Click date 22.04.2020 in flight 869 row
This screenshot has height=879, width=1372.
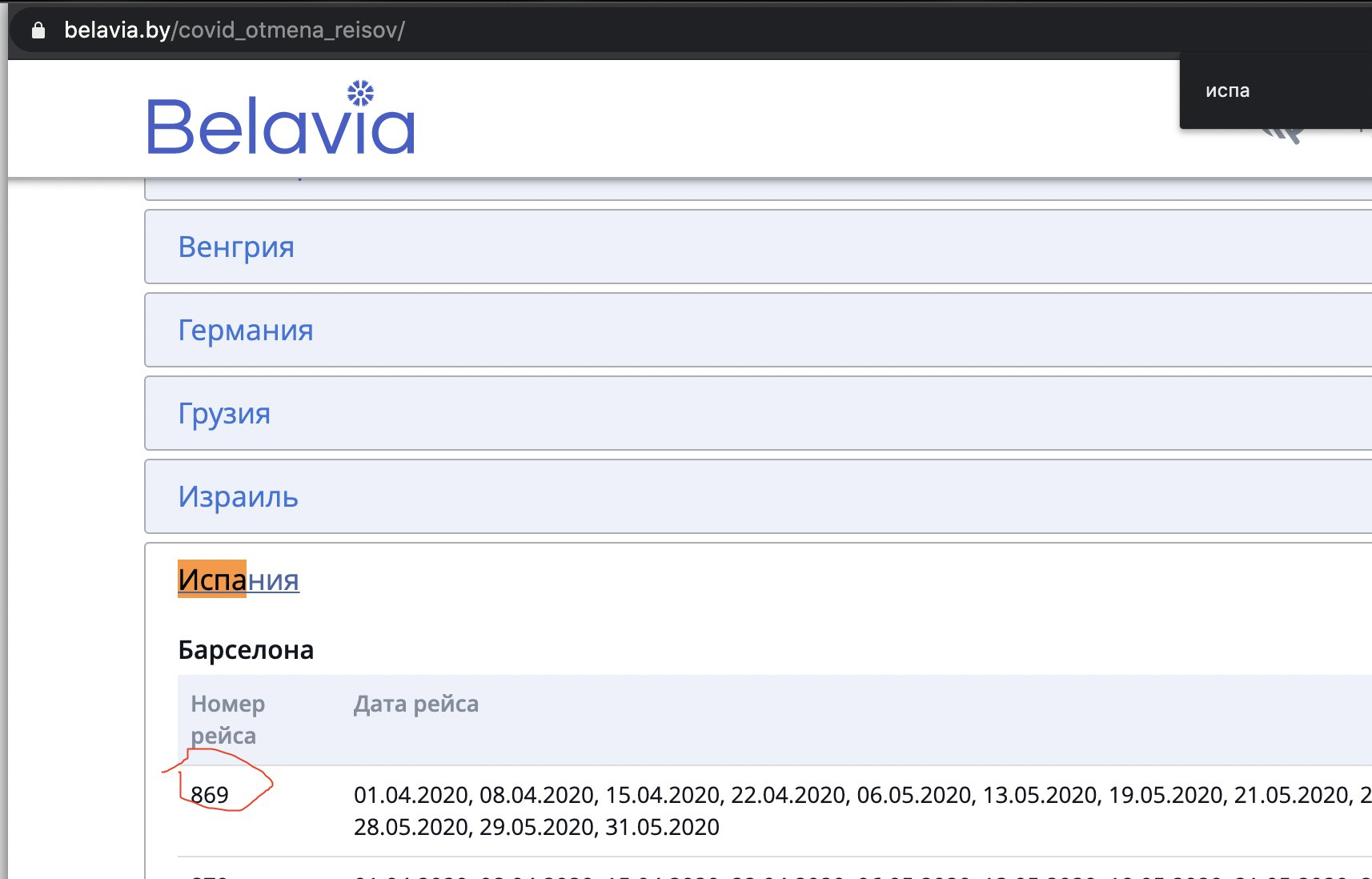pyautogui.click(x=788, y=794)
